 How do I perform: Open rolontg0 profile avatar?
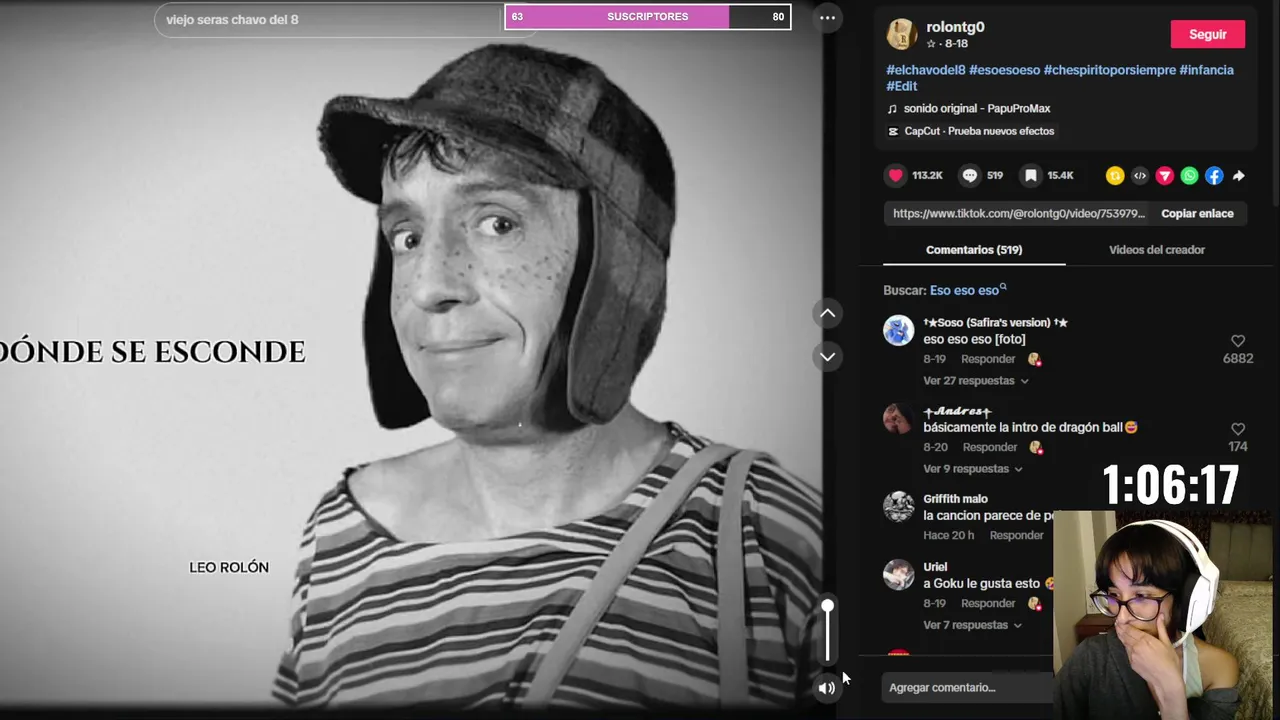coord(902,34)
